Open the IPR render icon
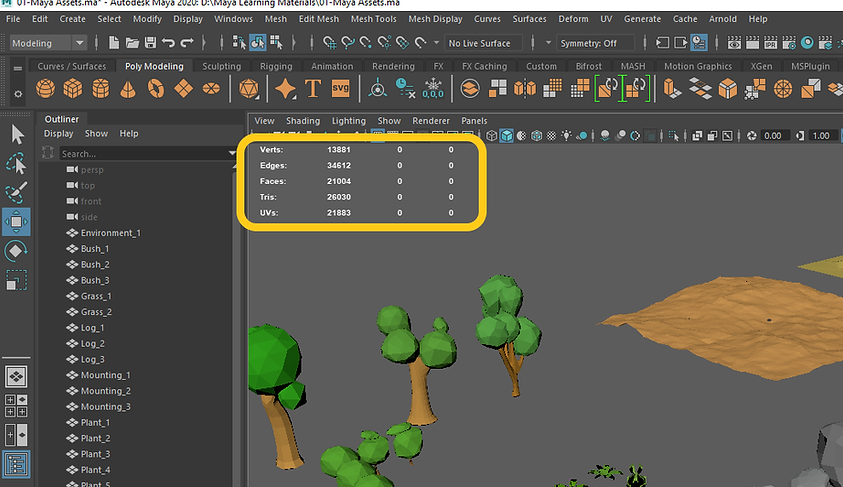Viewport: 843px width, 487px height. [x=770, y=42]
